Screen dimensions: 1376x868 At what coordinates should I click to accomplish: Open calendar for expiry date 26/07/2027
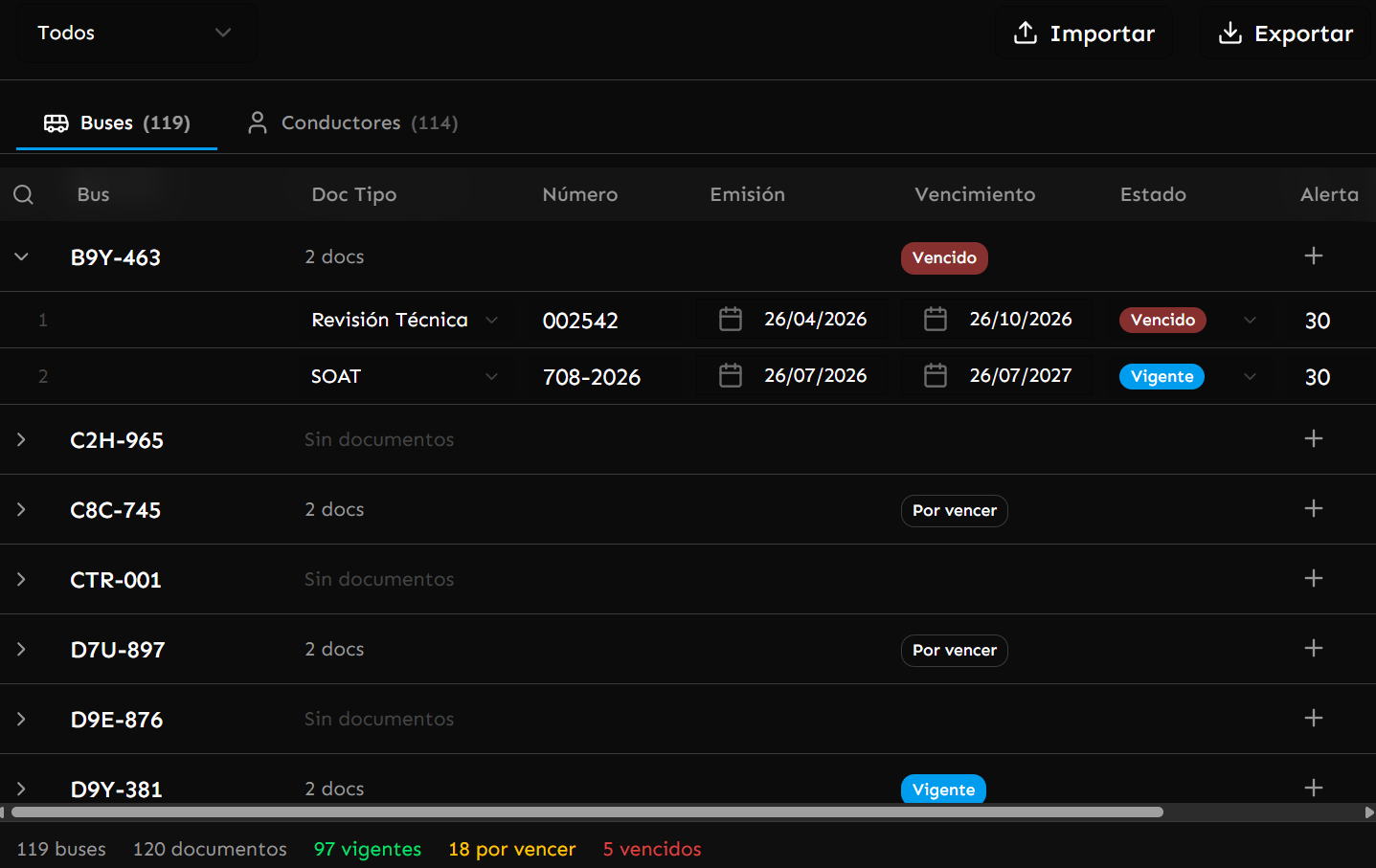(x=936, y=375)
